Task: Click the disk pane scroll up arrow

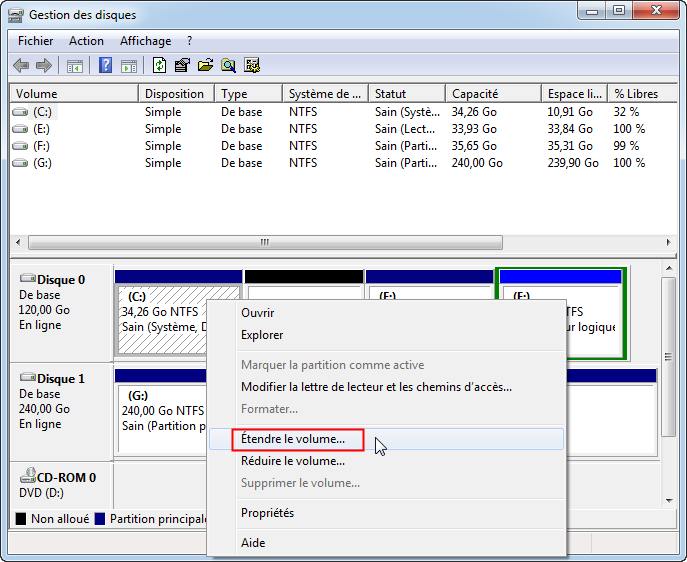Action: coord(669,268)
